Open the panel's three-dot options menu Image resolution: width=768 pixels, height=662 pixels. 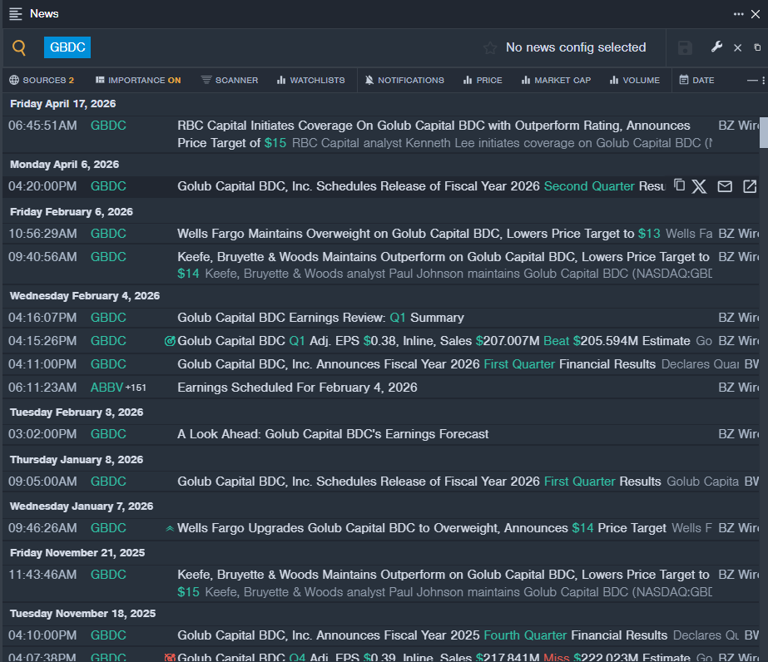(738, 14)
